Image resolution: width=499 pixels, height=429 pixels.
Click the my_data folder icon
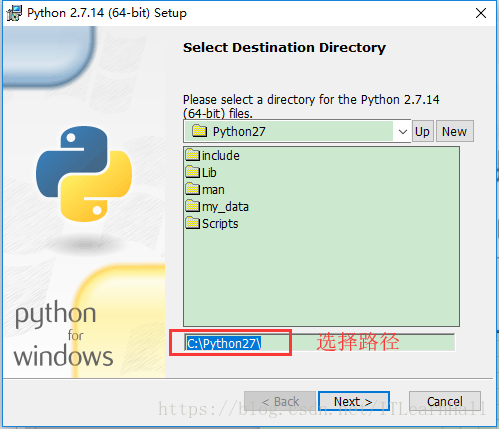click(x=192, y=206)
